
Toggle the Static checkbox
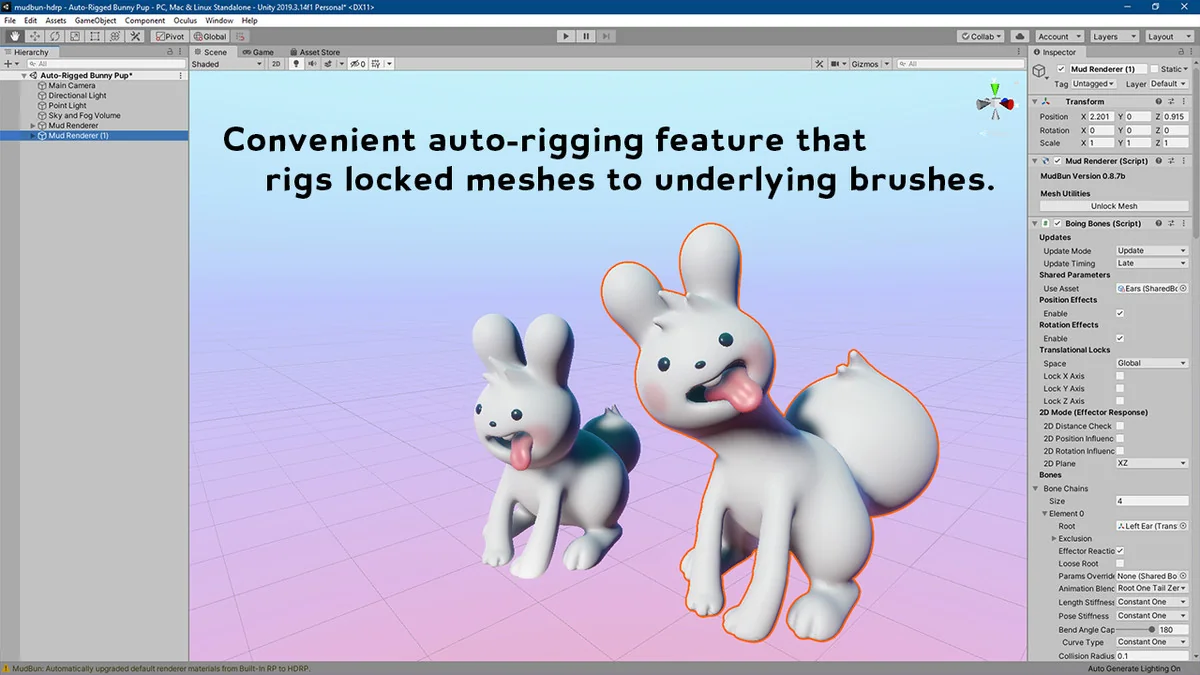tap(1154, 69)
